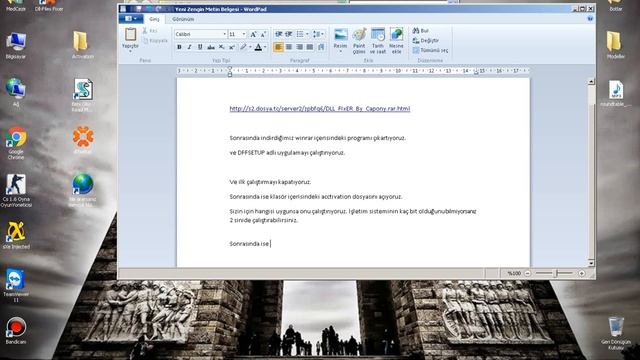Toggle italic formatting

[x=189, y=47]
